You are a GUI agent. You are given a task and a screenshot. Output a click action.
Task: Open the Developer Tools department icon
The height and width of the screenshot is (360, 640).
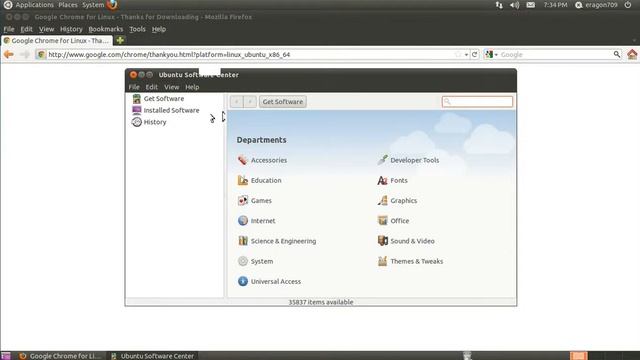coord(382,160)
